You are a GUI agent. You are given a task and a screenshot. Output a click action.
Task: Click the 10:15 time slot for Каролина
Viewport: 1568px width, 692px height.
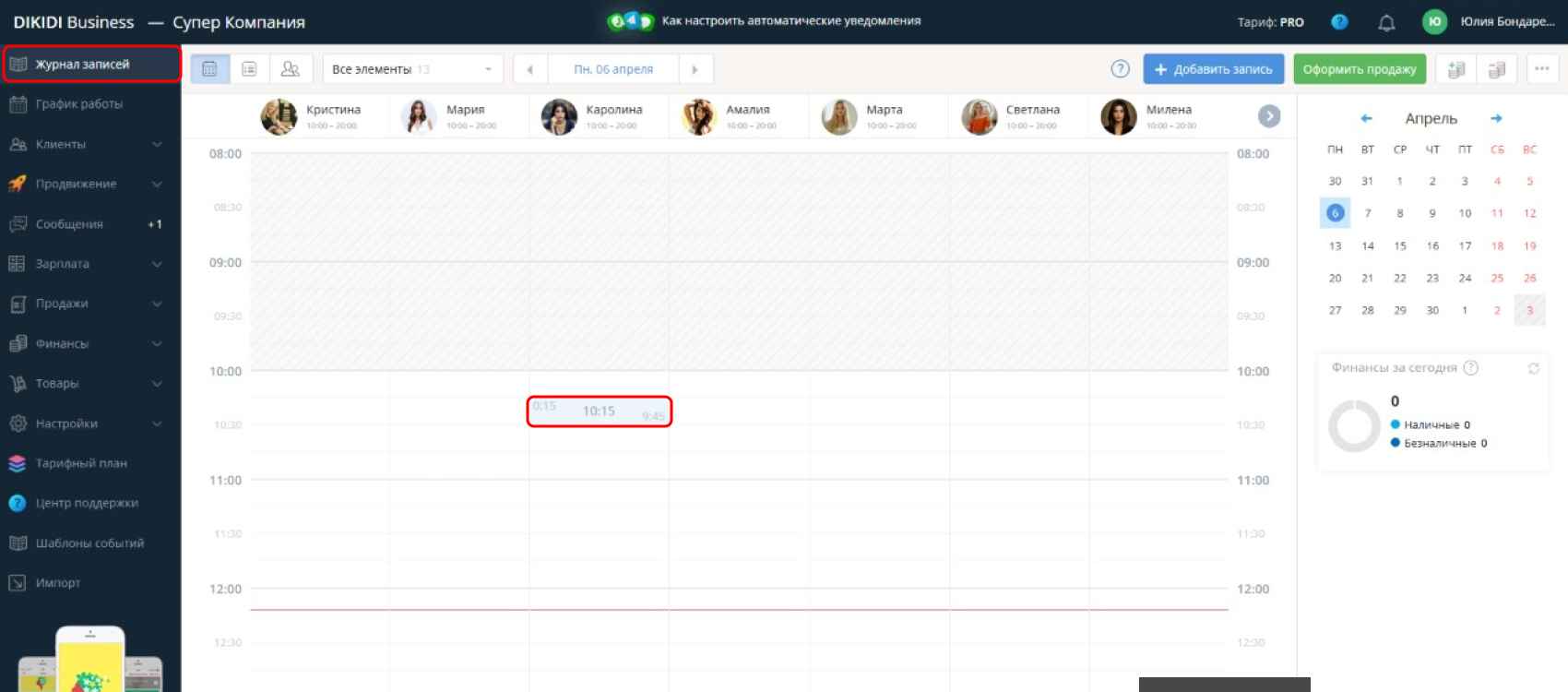coord(599,412)
